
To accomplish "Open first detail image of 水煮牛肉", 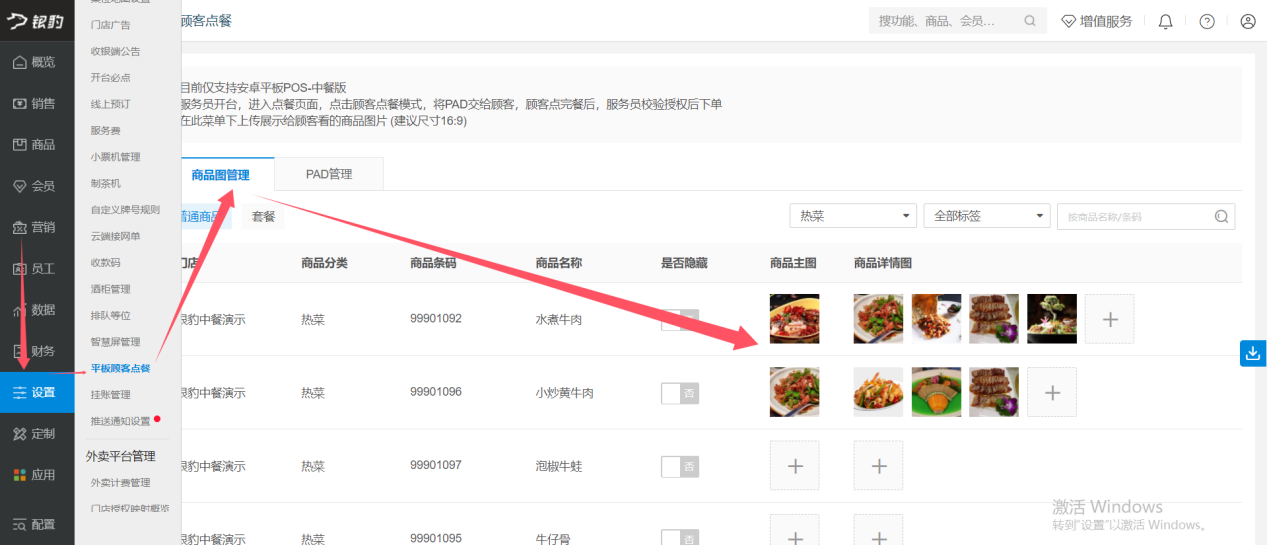I will tap(879, 319).
